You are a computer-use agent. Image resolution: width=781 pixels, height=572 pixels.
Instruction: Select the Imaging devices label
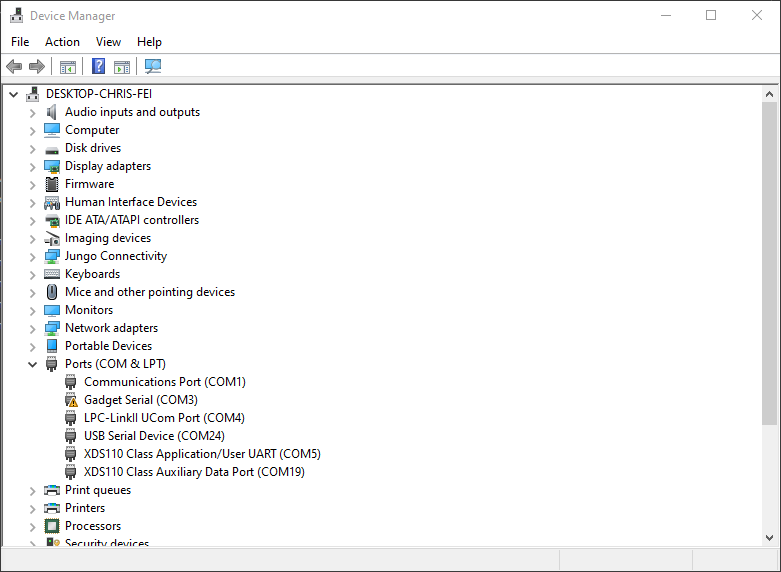108,238
